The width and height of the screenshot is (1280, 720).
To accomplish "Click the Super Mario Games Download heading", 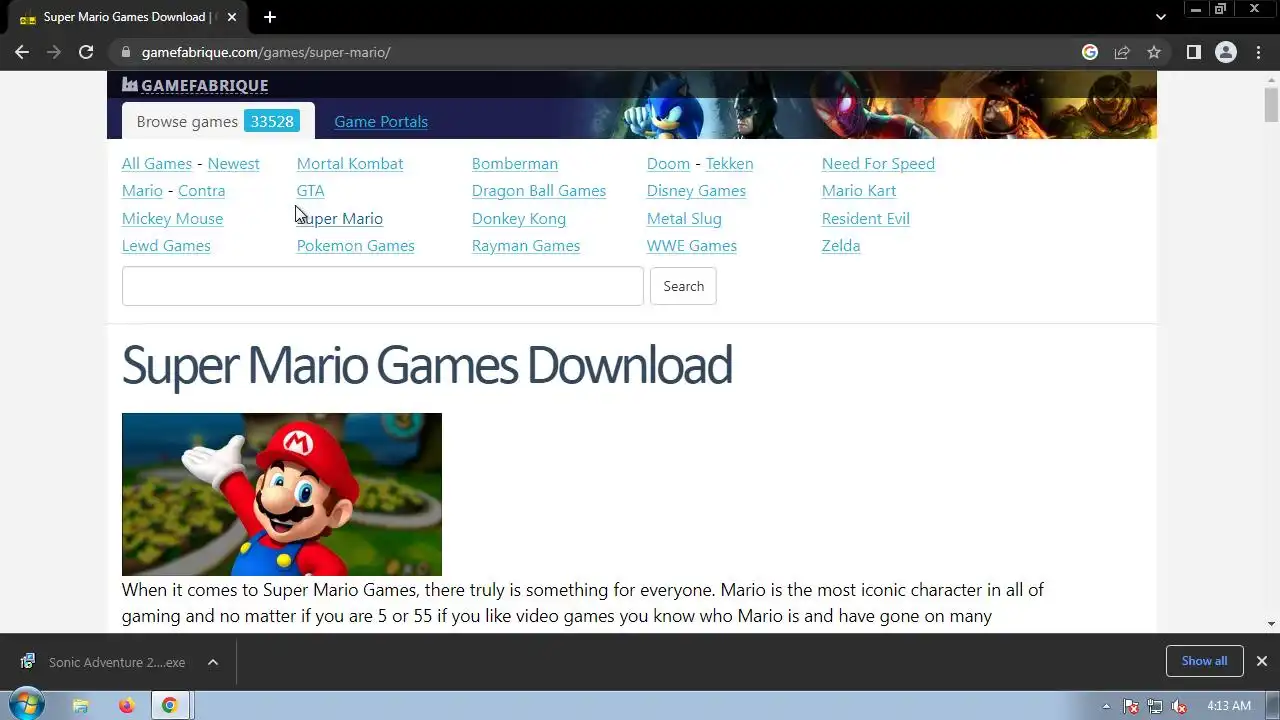I will 427,365.
